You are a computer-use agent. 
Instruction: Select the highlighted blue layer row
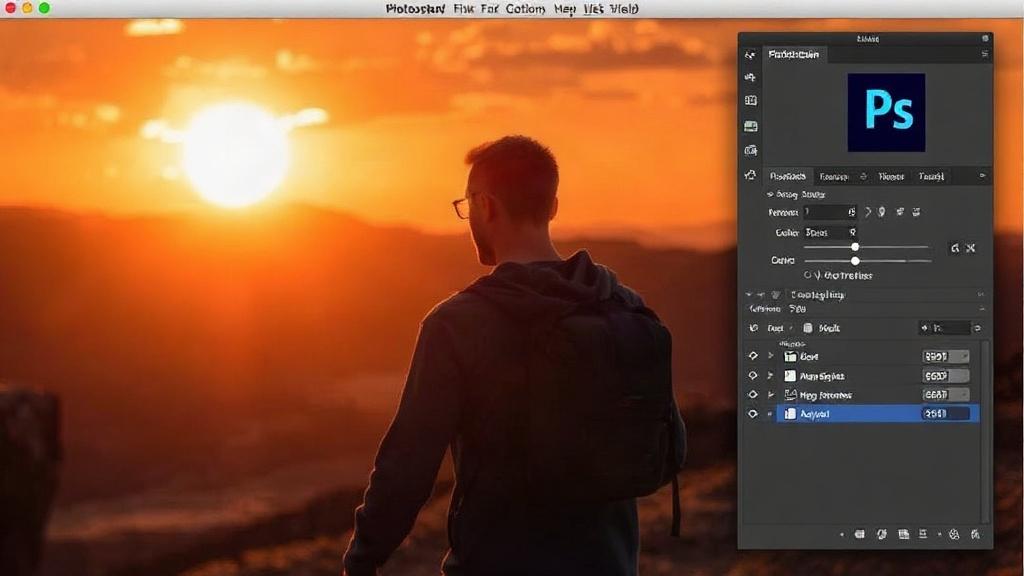pyautogui.click(x=877, y=413)
